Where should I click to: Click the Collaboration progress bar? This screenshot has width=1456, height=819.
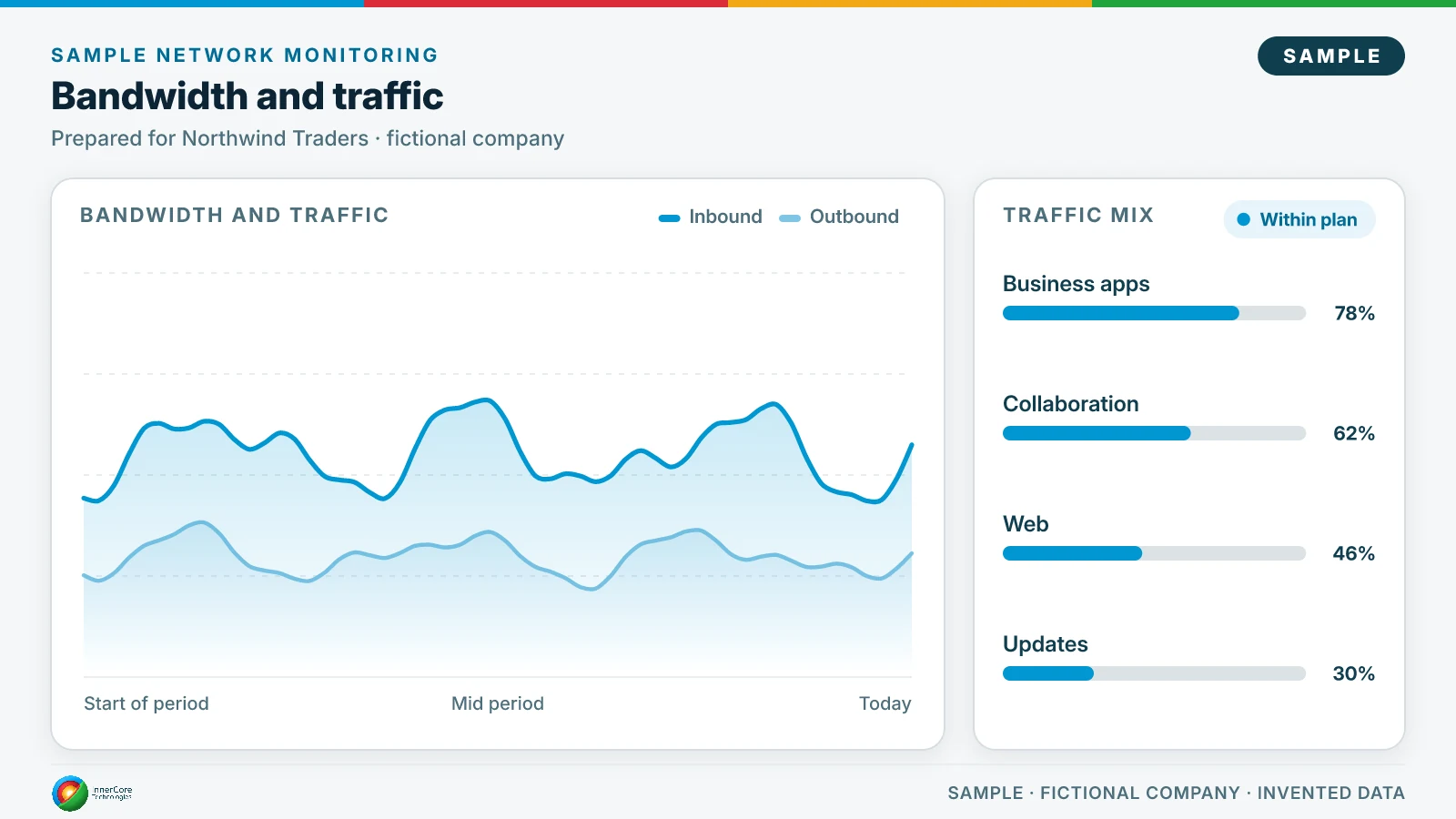(1154, 433)
